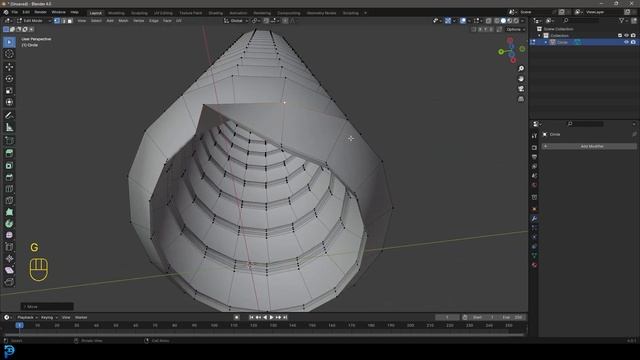
Task: Select the Scale tool
Action: pos(9,90)
